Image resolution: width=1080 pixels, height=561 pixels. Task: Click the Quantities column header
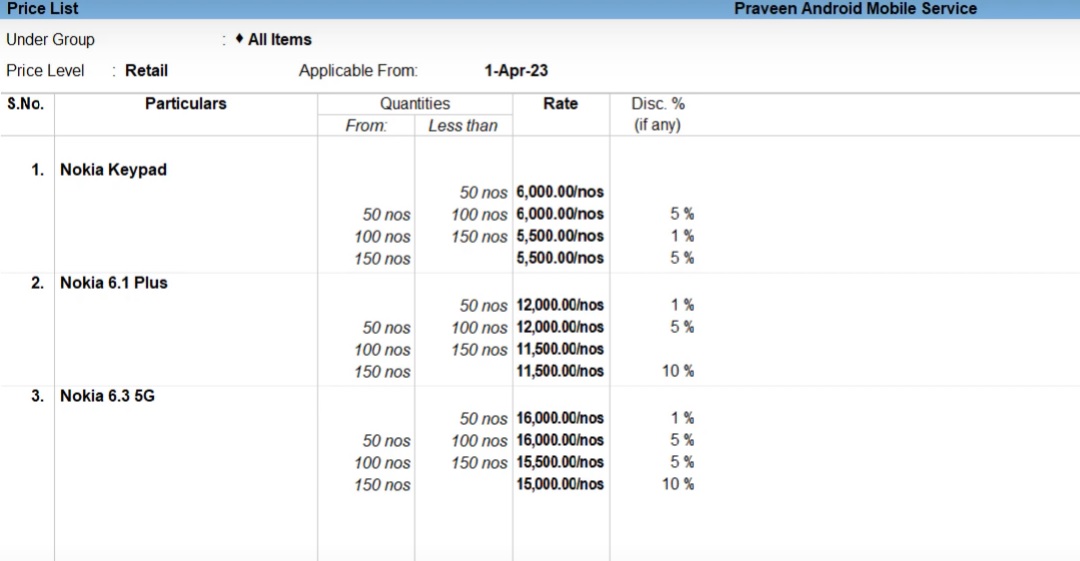tap(415, 103)
